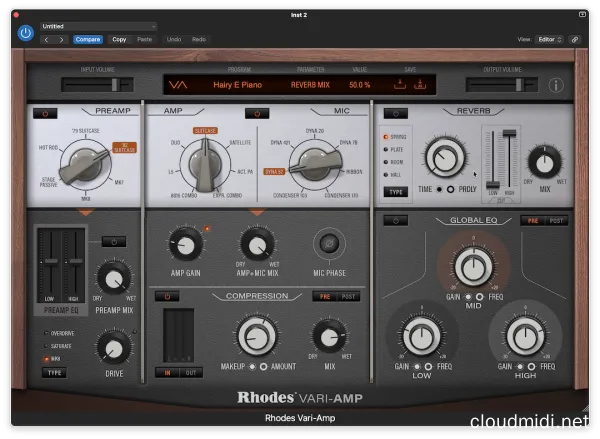600x439 pixels.
Task: Click the drive TYPE button
Action: point(54,373)
